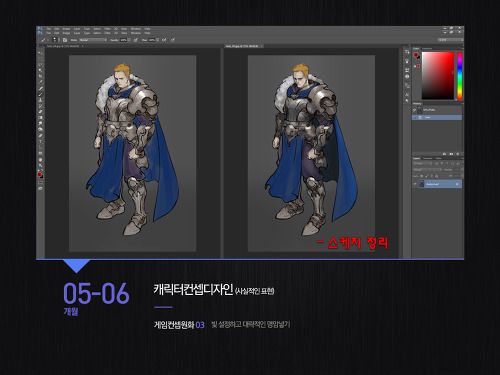Toggle pressure for opacity button
The width and height of the screenshot is (500, 375).
pos(136,40)
